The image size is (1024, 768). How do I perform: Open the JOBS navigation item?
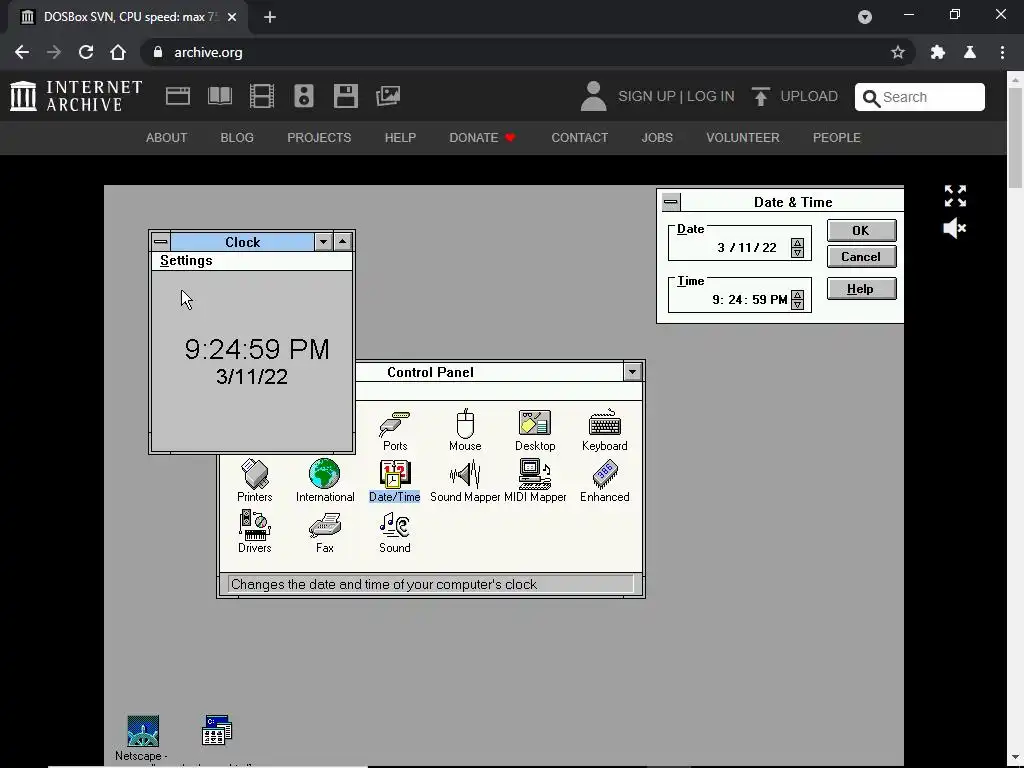(x=657, y=138)
